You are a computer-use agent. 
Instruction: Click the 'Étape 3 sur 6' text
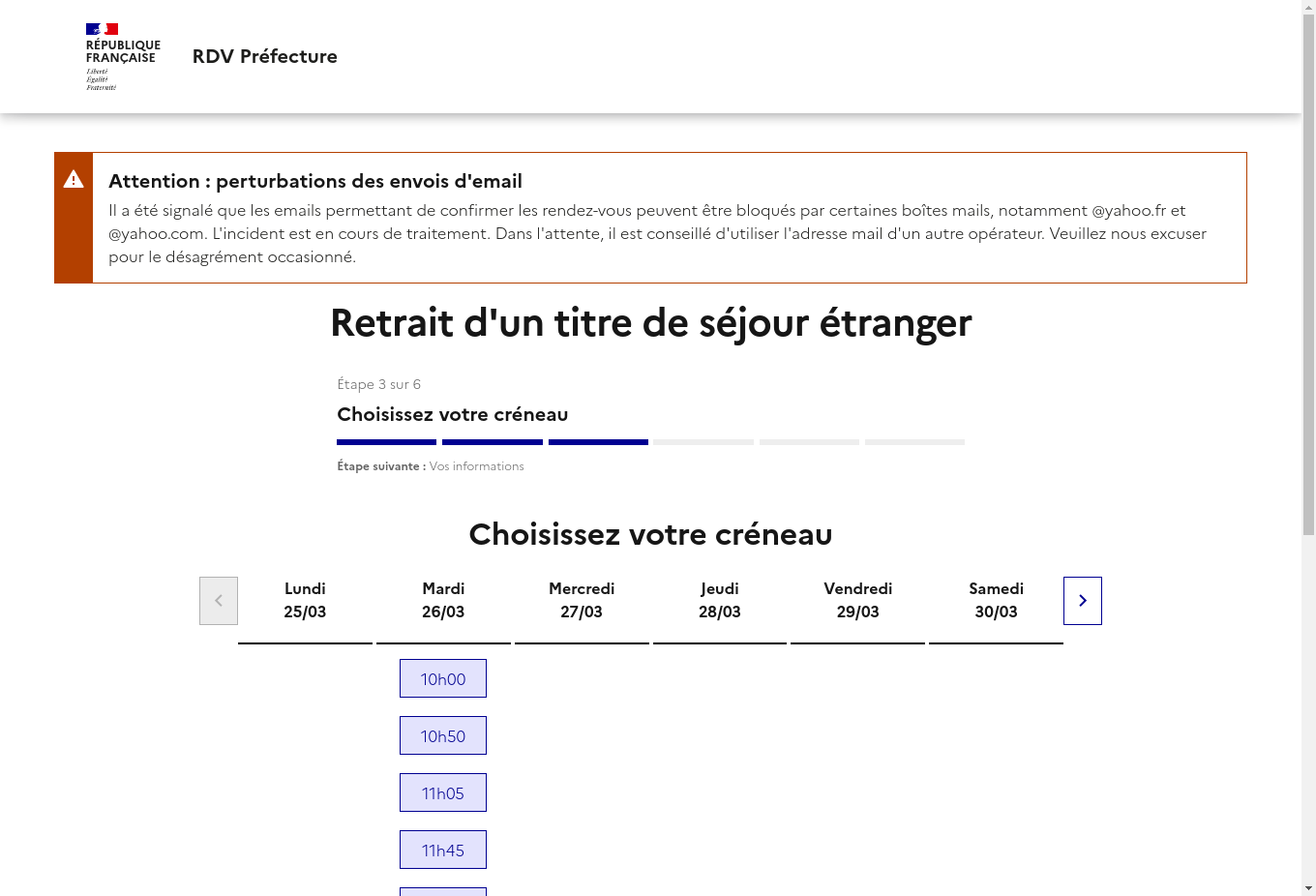click(x=378, y=384)
